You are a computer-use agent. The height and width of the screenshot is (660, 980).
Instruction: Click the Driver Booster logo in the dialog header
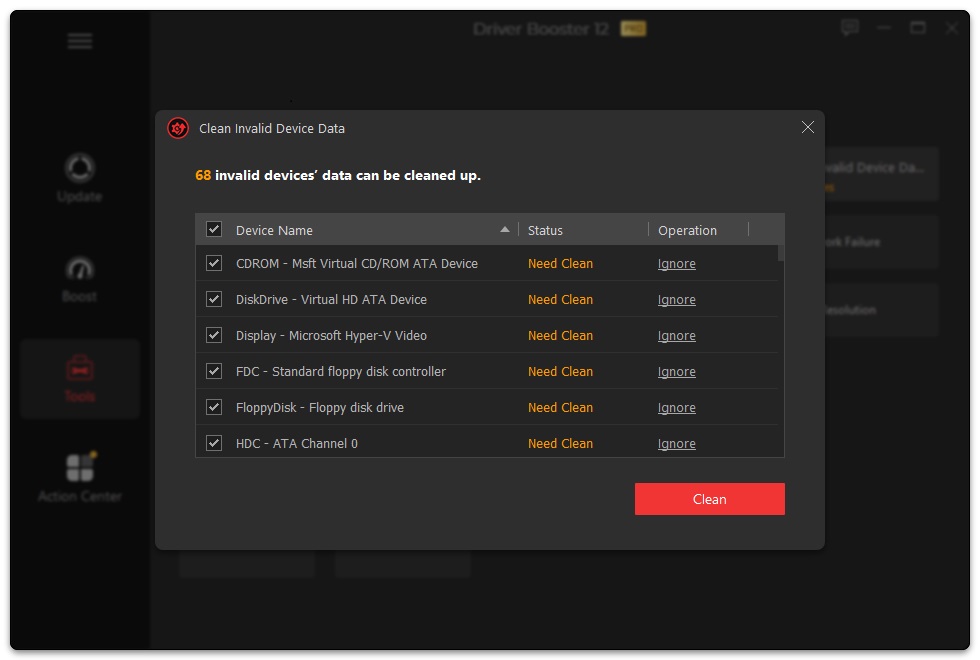click(x=178, y=128)
